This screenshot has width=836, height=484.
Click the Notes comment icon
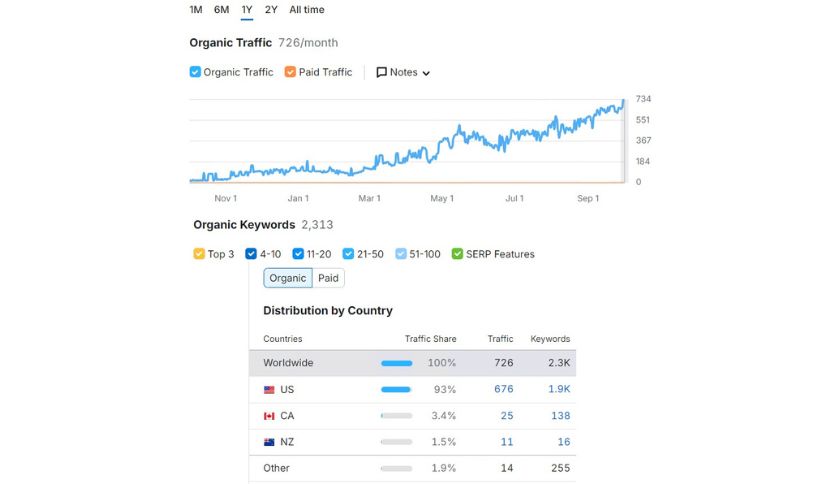point(382,72)
